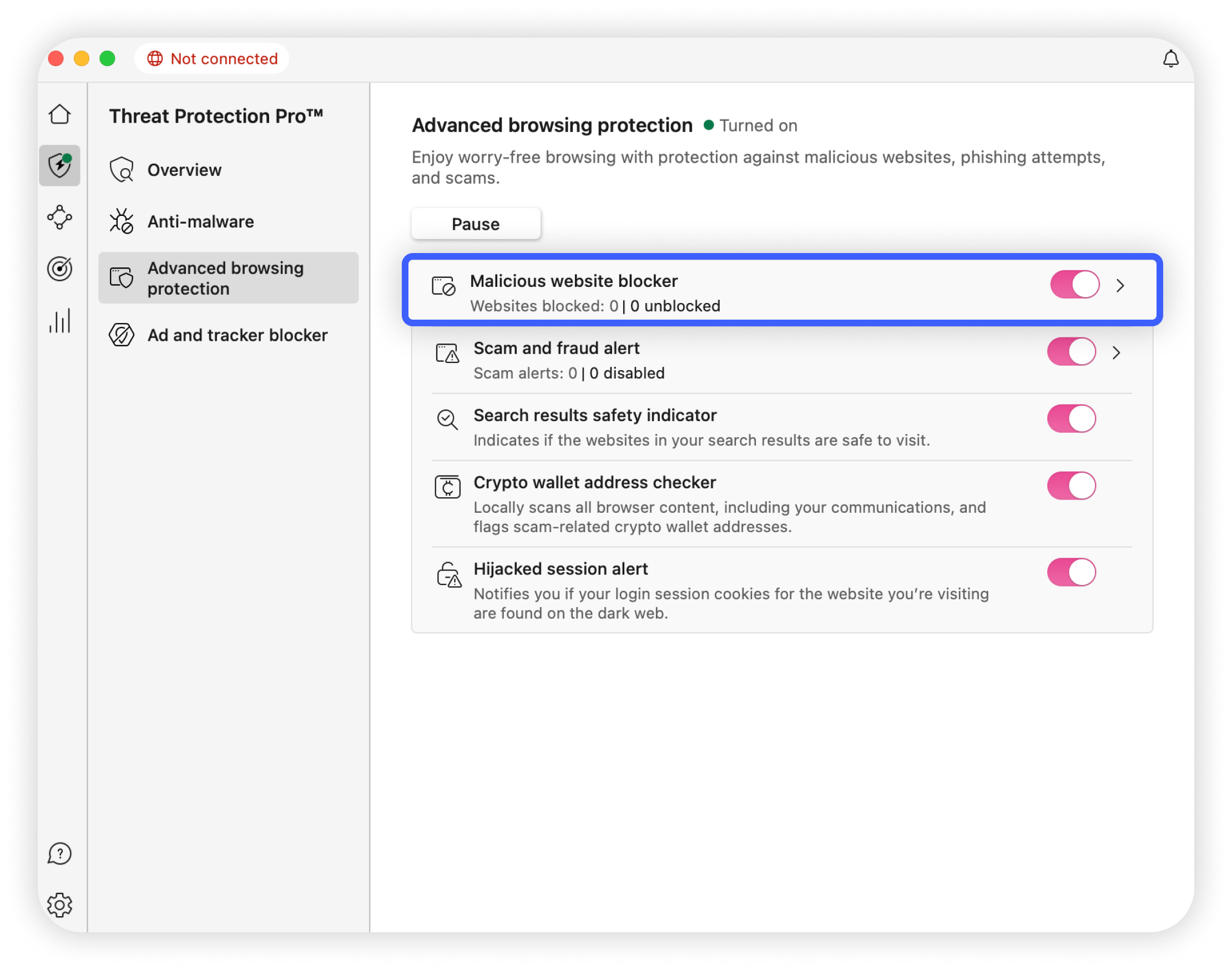Go to the Overview section
The width and height of the screenshot is (1232, 970).
pos(184,170)
